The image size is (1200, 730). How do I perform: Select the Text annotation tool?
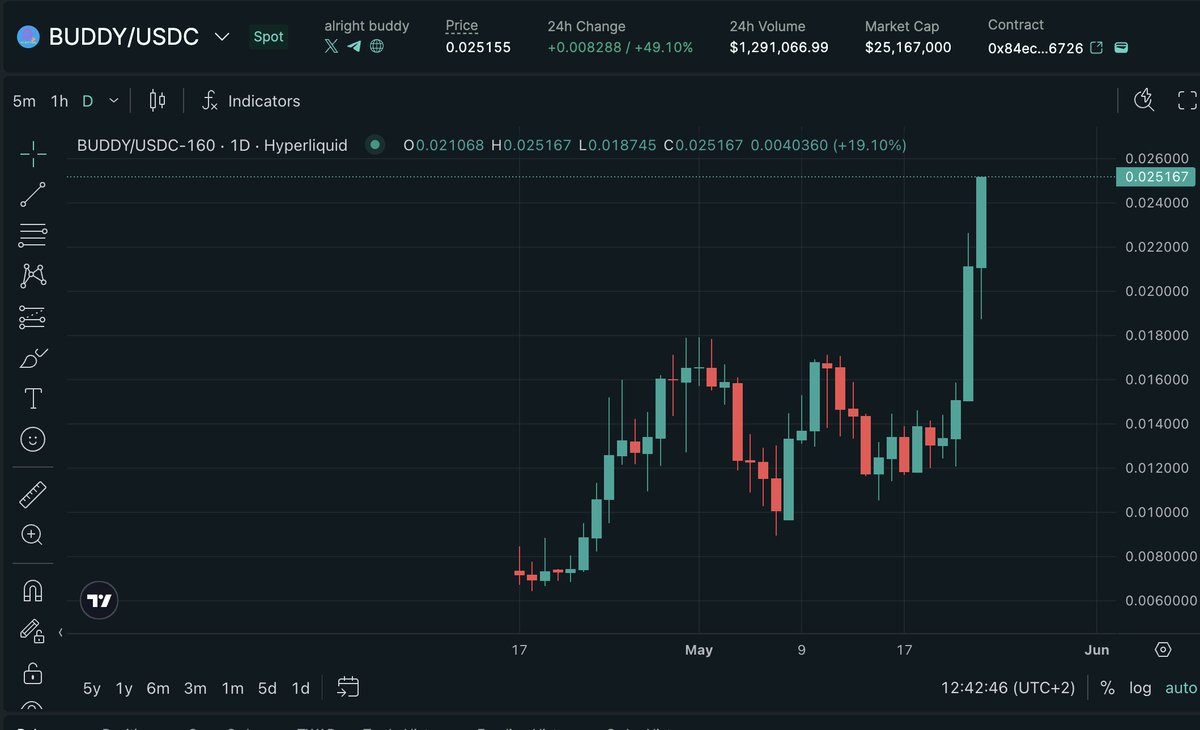(33, 399)
